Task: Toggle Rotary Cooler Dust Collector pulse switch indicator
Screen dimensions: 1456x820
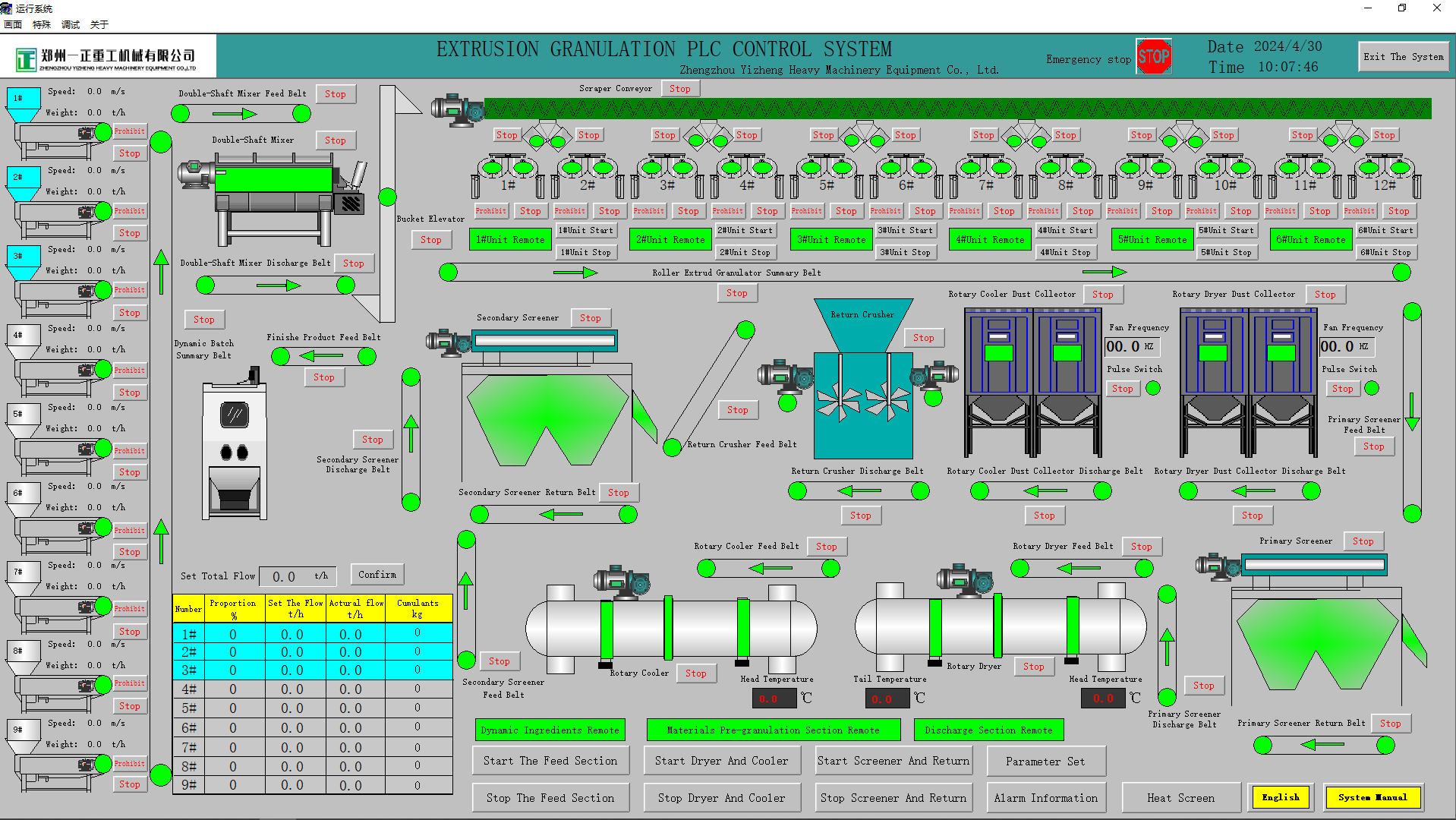Action: tap(1153, 389)
